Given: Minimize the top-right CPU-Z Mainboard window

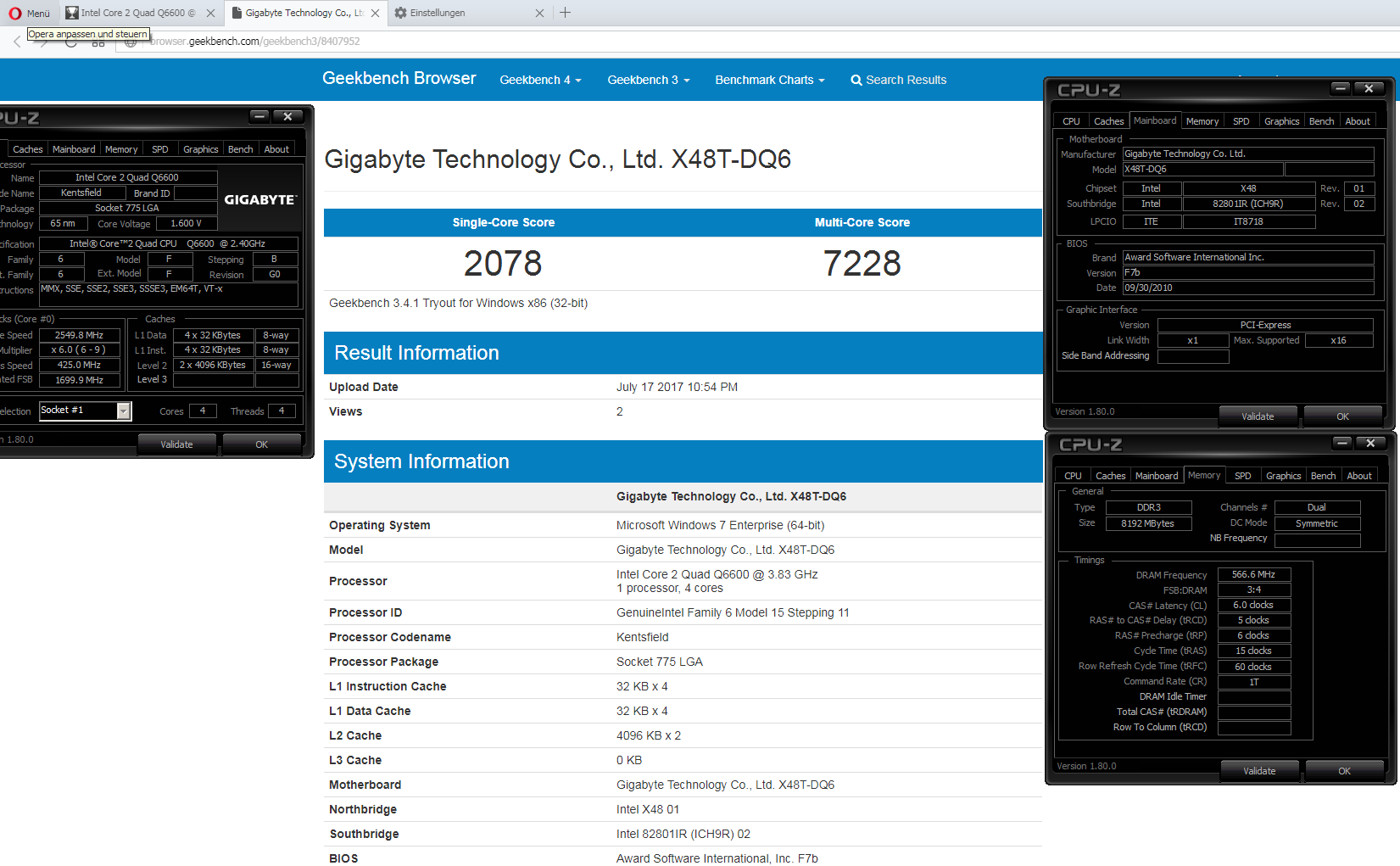Looking at the screenshot, I should (1340, 88).
